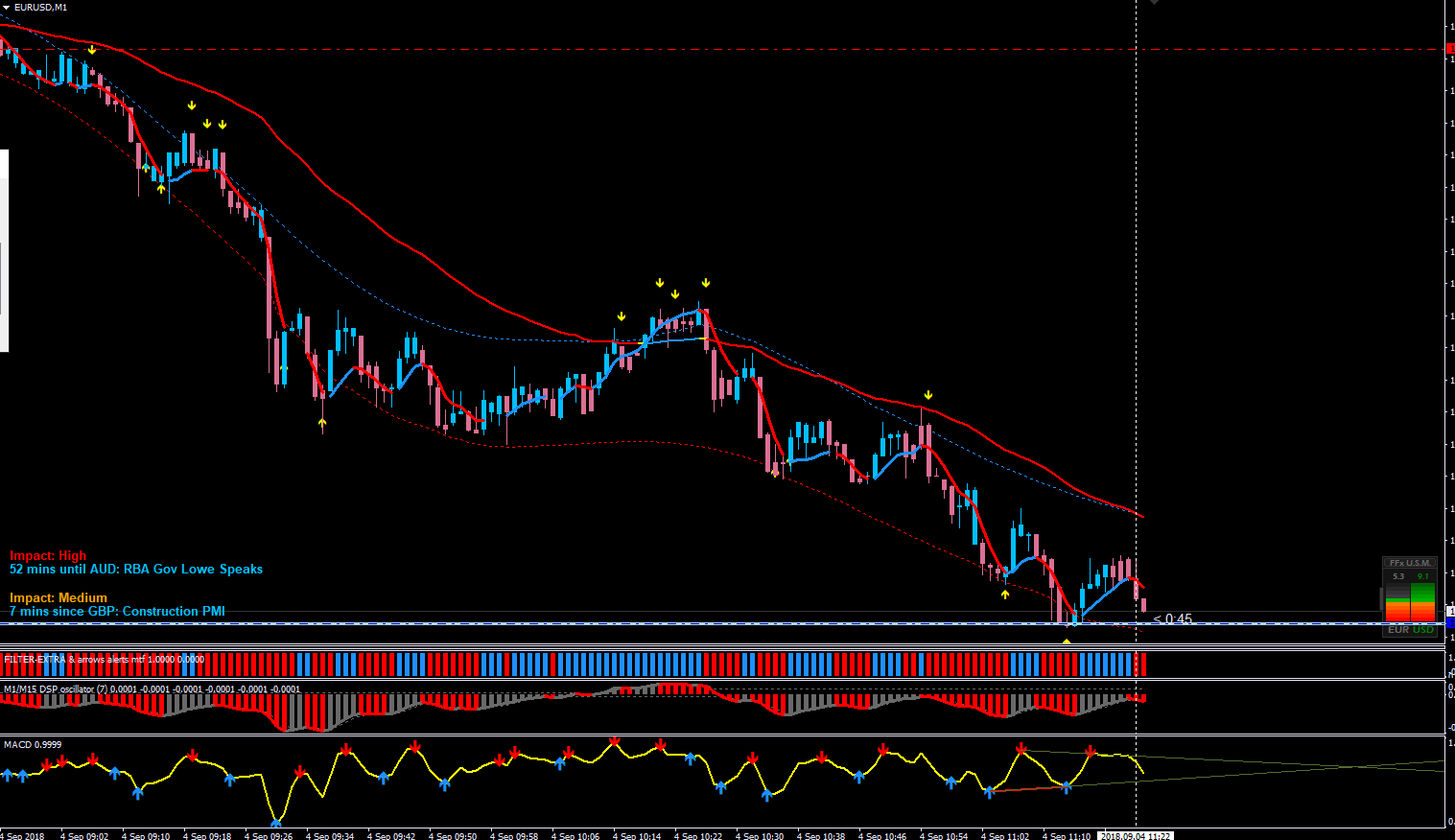Click the FFx U.S.M. widget header
The width and height of the screenshot is (1455, 840).
1410,563
